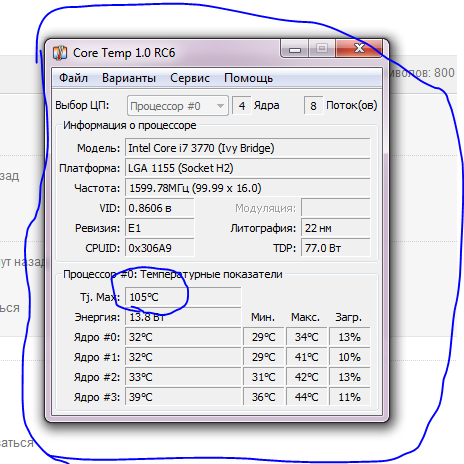Click the TDP value 77.0 Вт
This screenshot has width=464, height=464.
point(336,248)
